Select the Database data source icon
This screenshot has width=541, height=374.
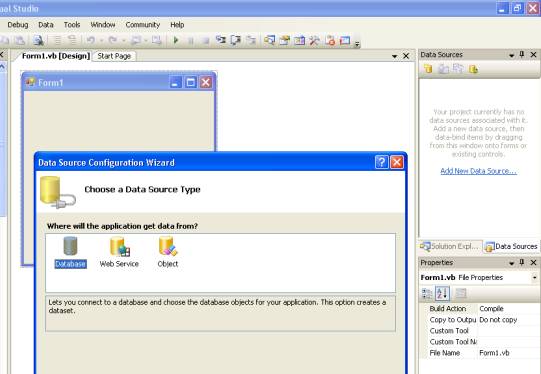(70, 246)
